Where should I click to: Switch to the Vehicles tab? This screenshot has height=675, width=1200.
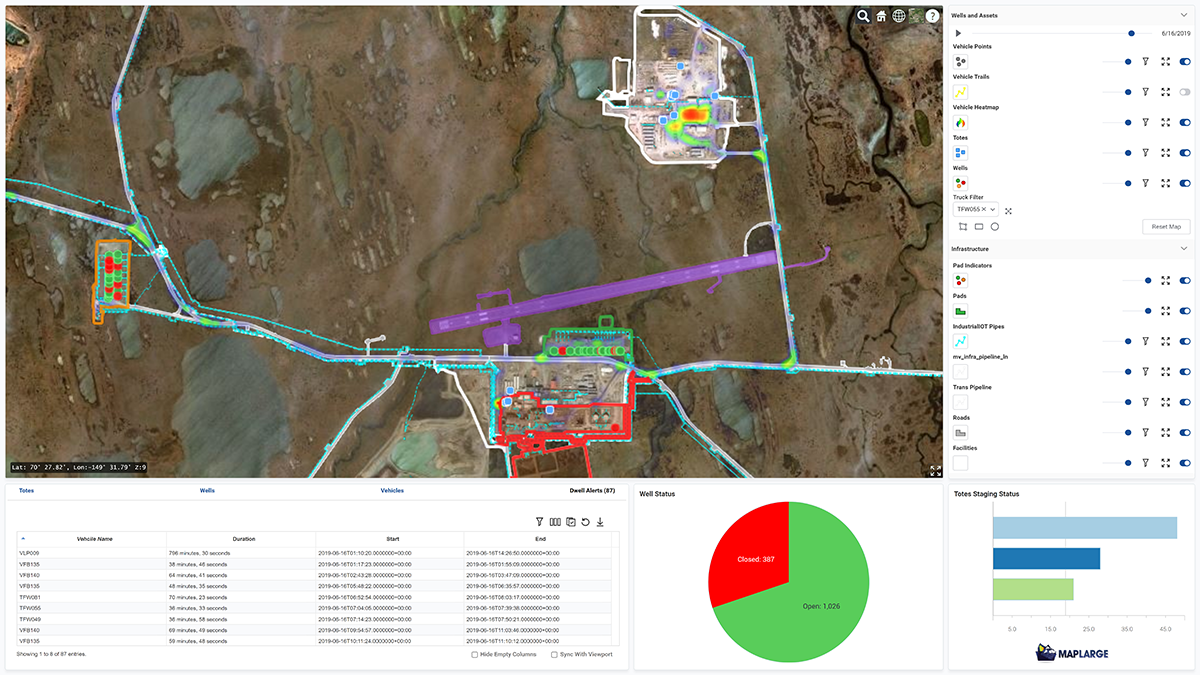tap(392, 491)
